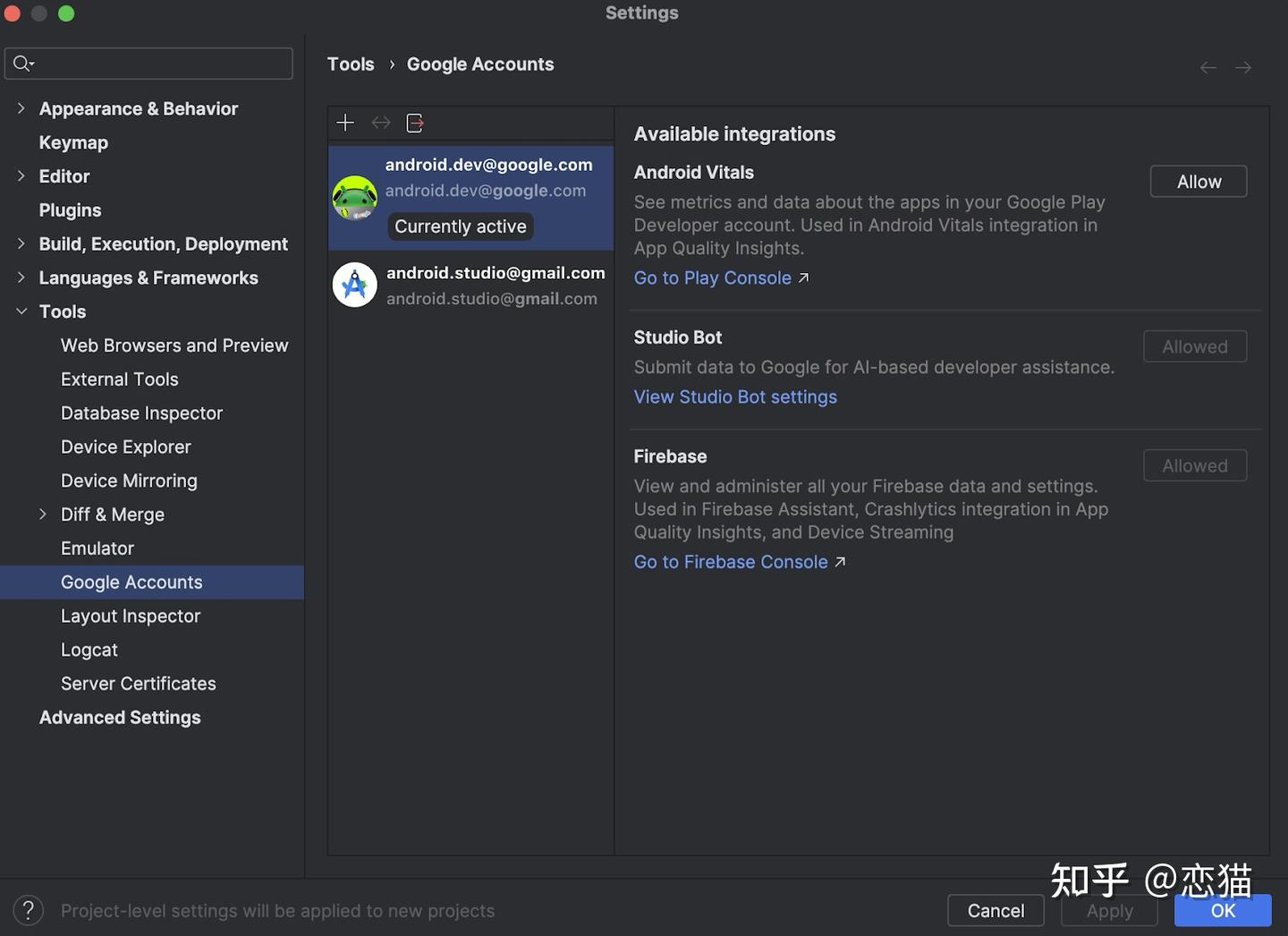Expand Diff & Merge

click(42, 515)
